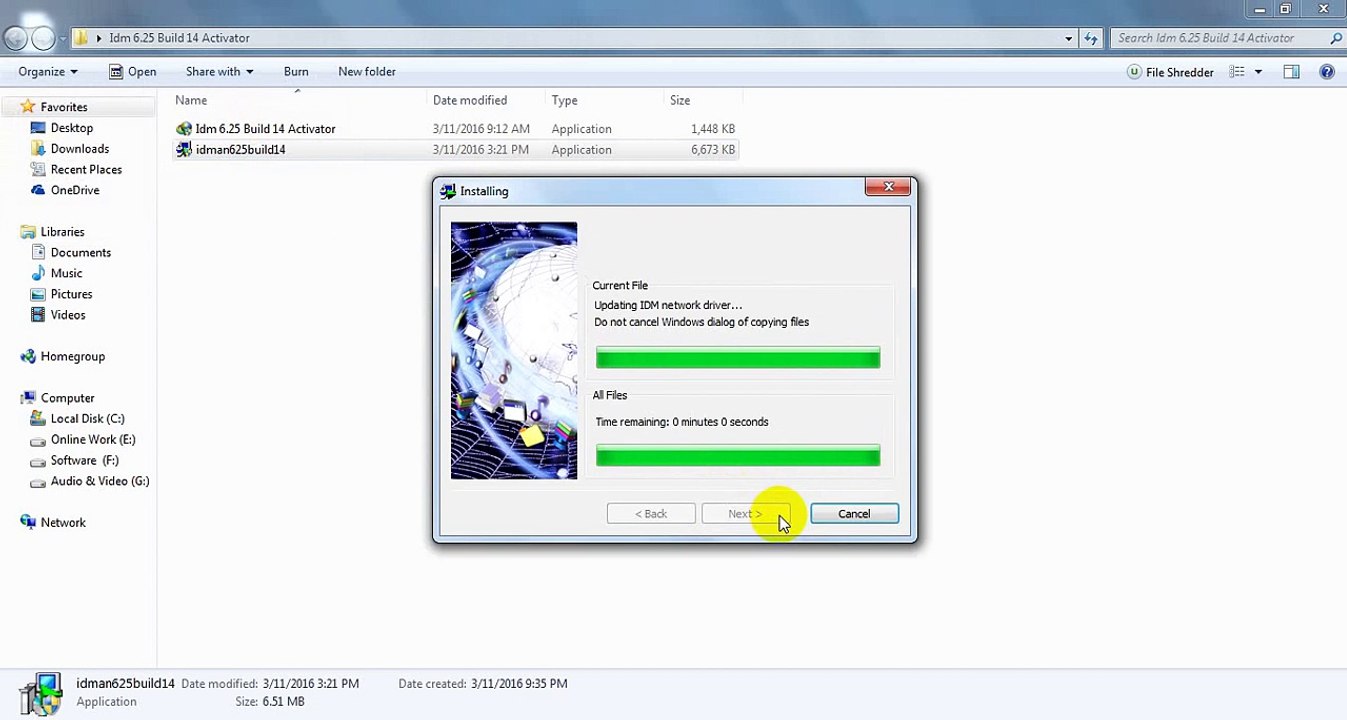The image size is (1347, 720).
Task: Show the preview pane
Action: pos(1291,72)
